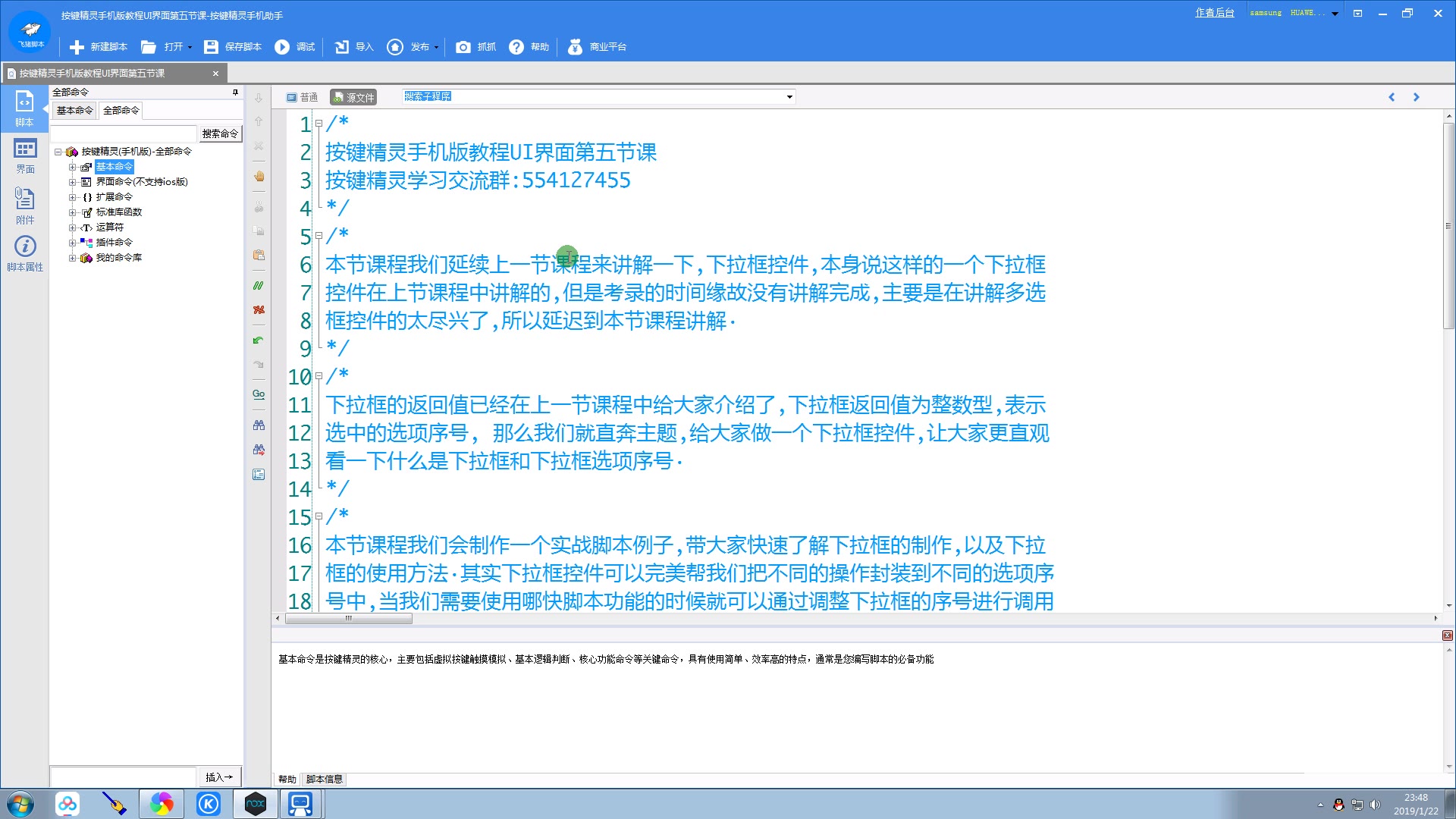Collapse the comment block at line 5

318,236
